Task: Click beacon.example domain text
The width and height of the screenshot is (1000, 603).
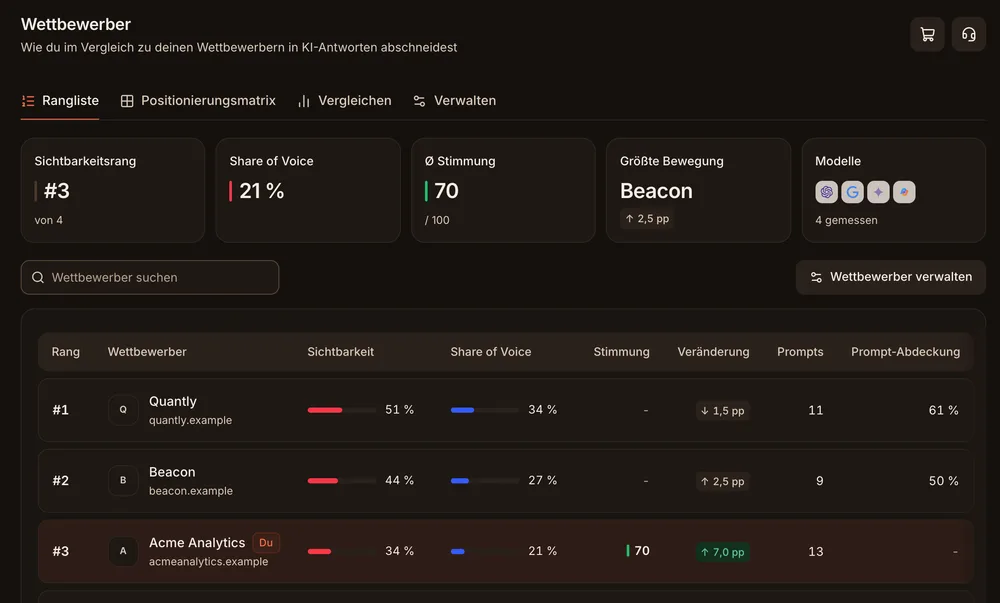Action: click(x=191, y=491)
